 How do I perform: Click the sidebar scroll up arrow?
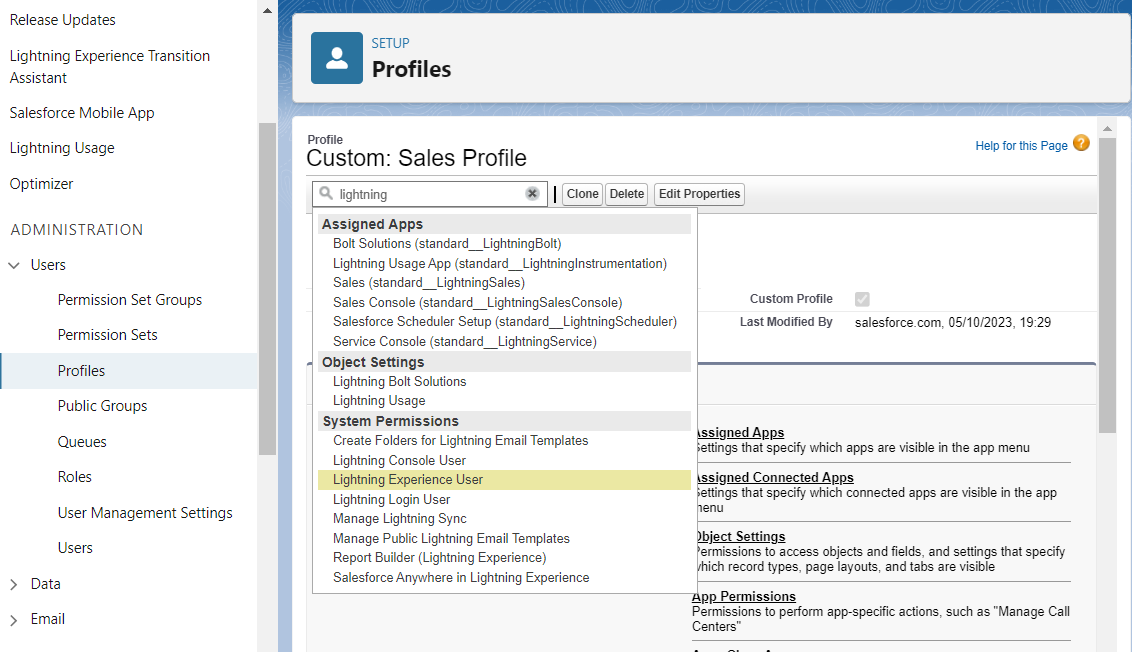pos(267,11)
